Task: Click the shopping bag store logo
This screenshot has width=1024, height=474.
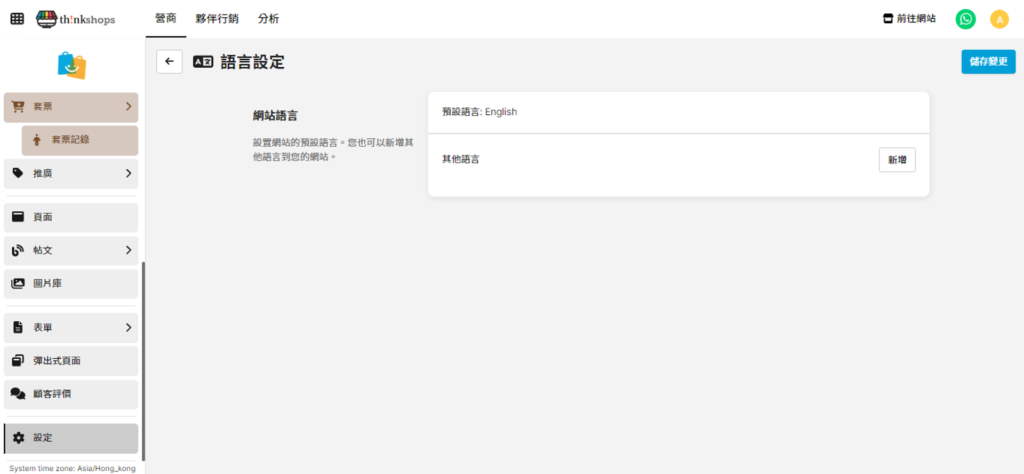Action: coord(72,65)
